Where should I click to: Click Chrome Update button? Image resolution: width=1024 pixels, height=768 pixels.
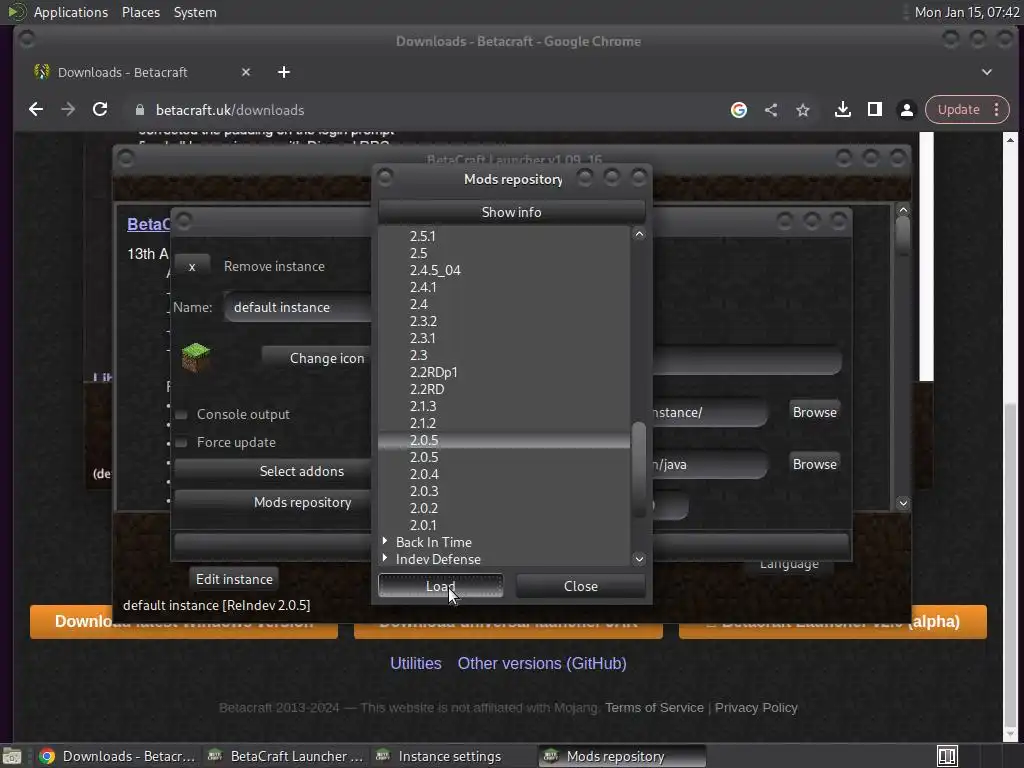[958, 110]
